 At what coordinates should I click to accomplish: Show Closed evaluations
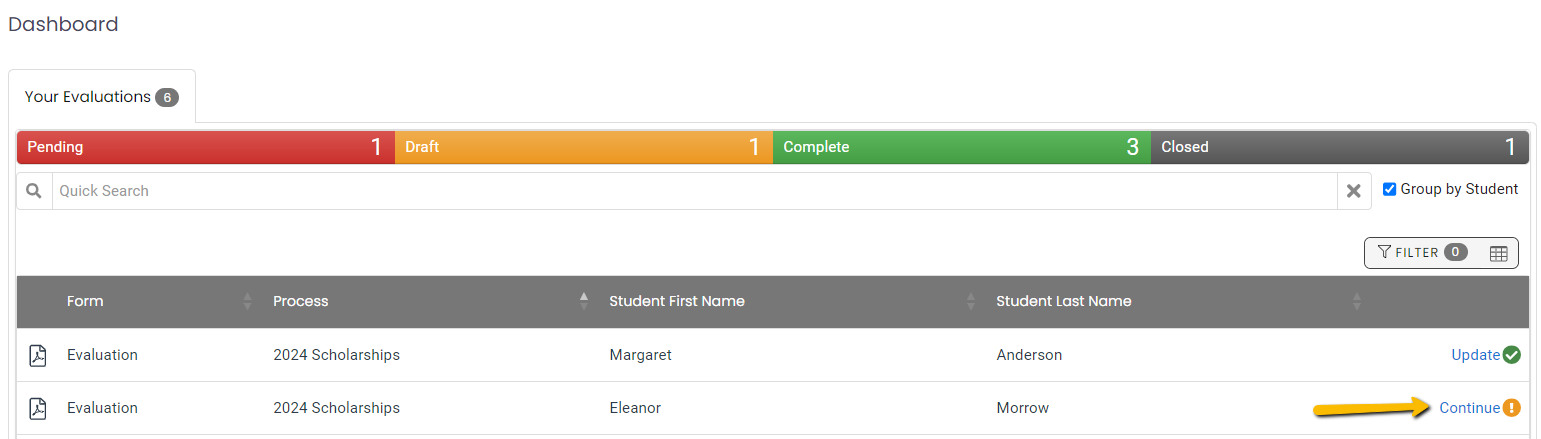pyautogui.click(x=1340, y=147)
